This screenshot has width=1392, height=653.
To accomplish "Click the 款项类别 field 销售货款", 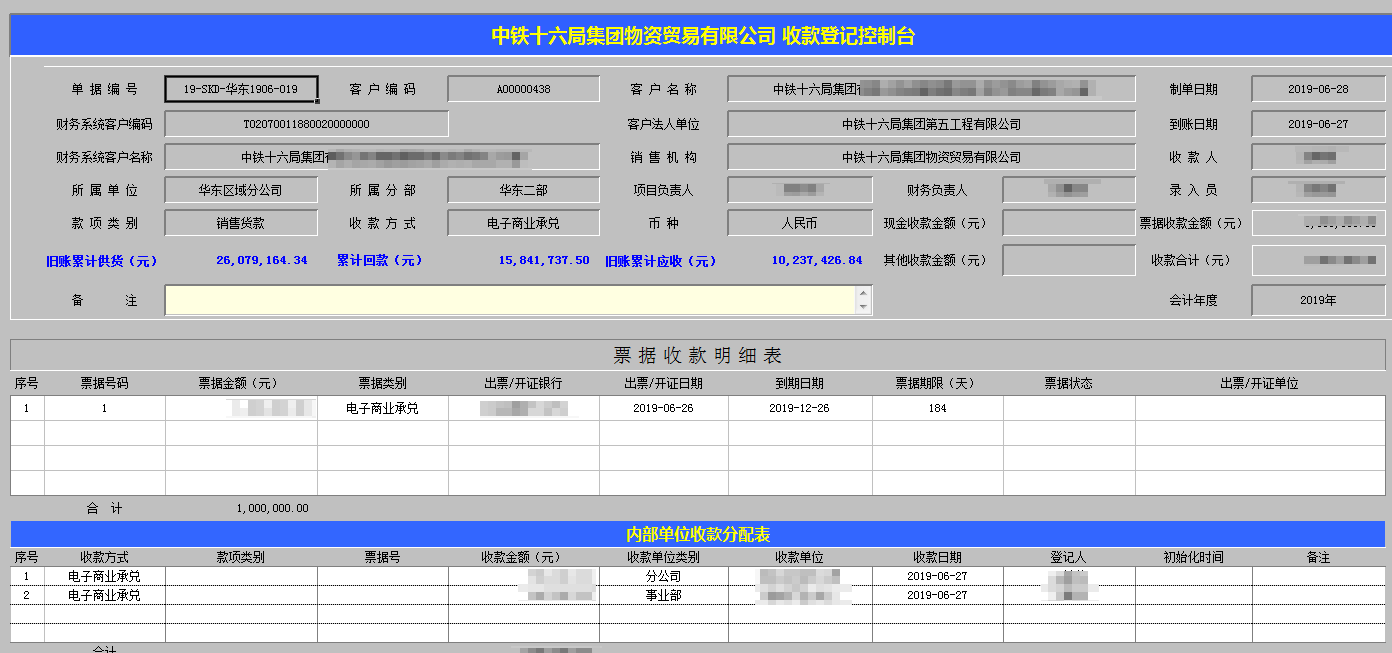I will [x=241, y=223].
